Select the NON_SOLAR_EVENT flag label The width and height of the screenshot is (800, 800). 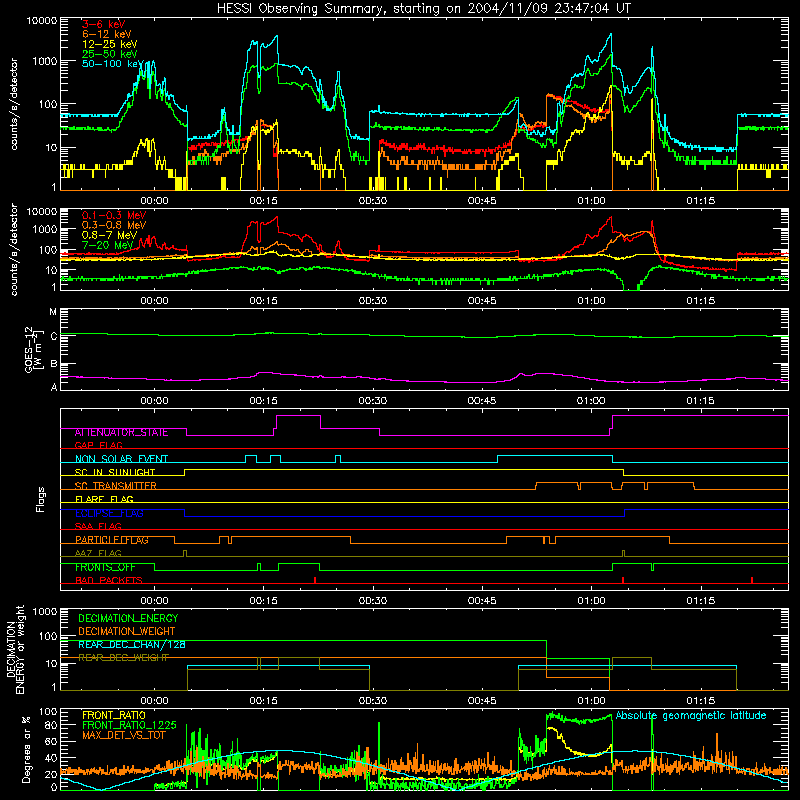tap(121, 459)
